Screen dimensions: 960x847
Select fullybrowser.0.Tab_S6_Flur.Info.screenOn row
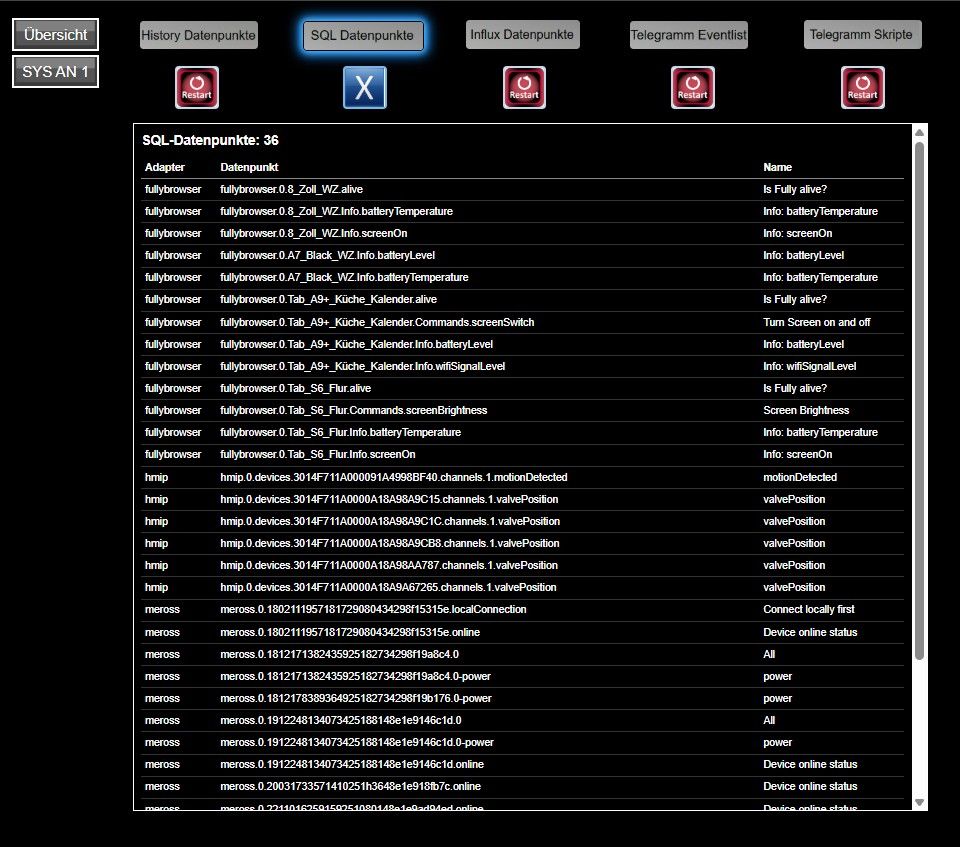click(522, 454)
